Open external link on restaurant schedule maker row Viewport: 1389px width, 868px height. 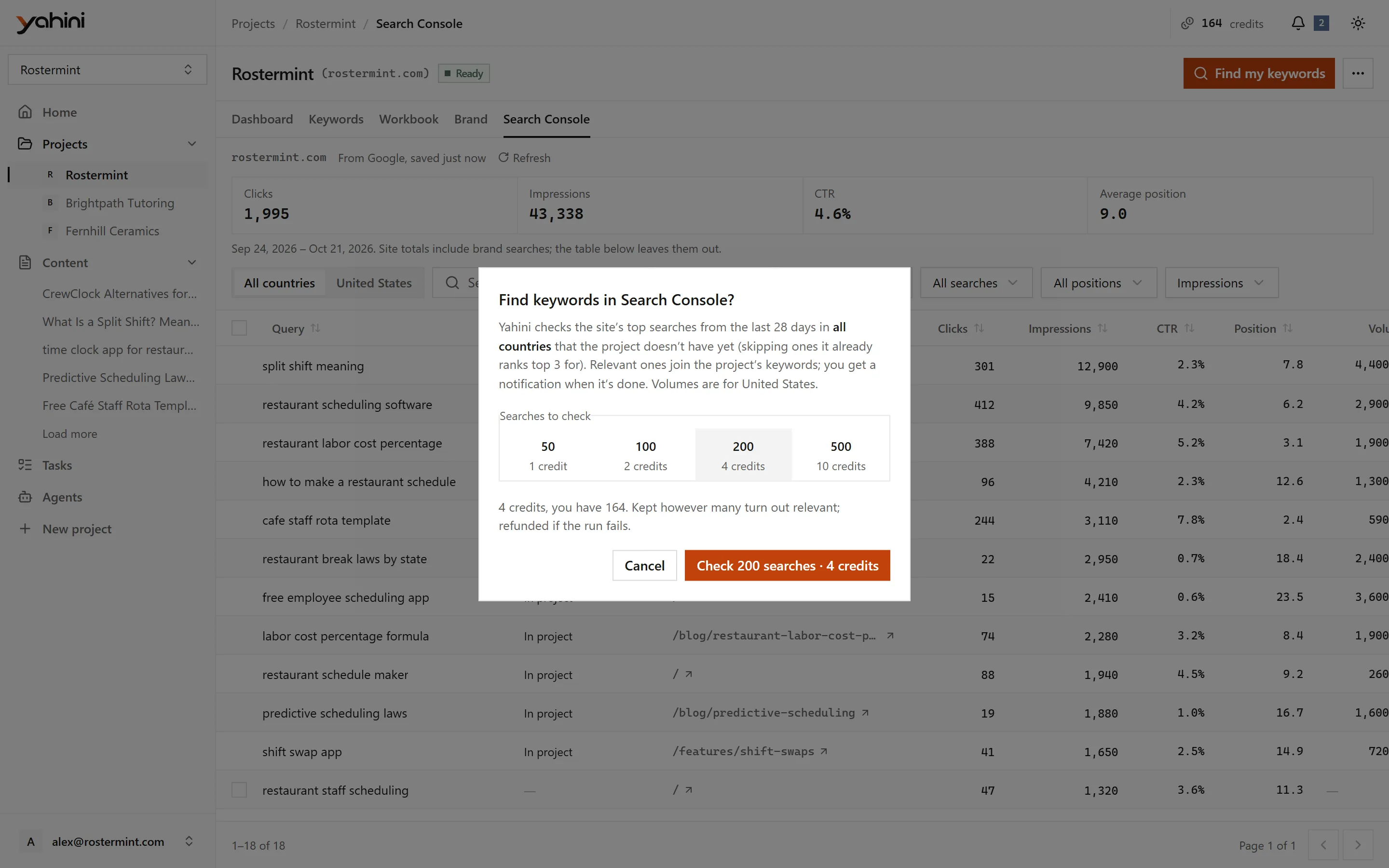(689, 674)
